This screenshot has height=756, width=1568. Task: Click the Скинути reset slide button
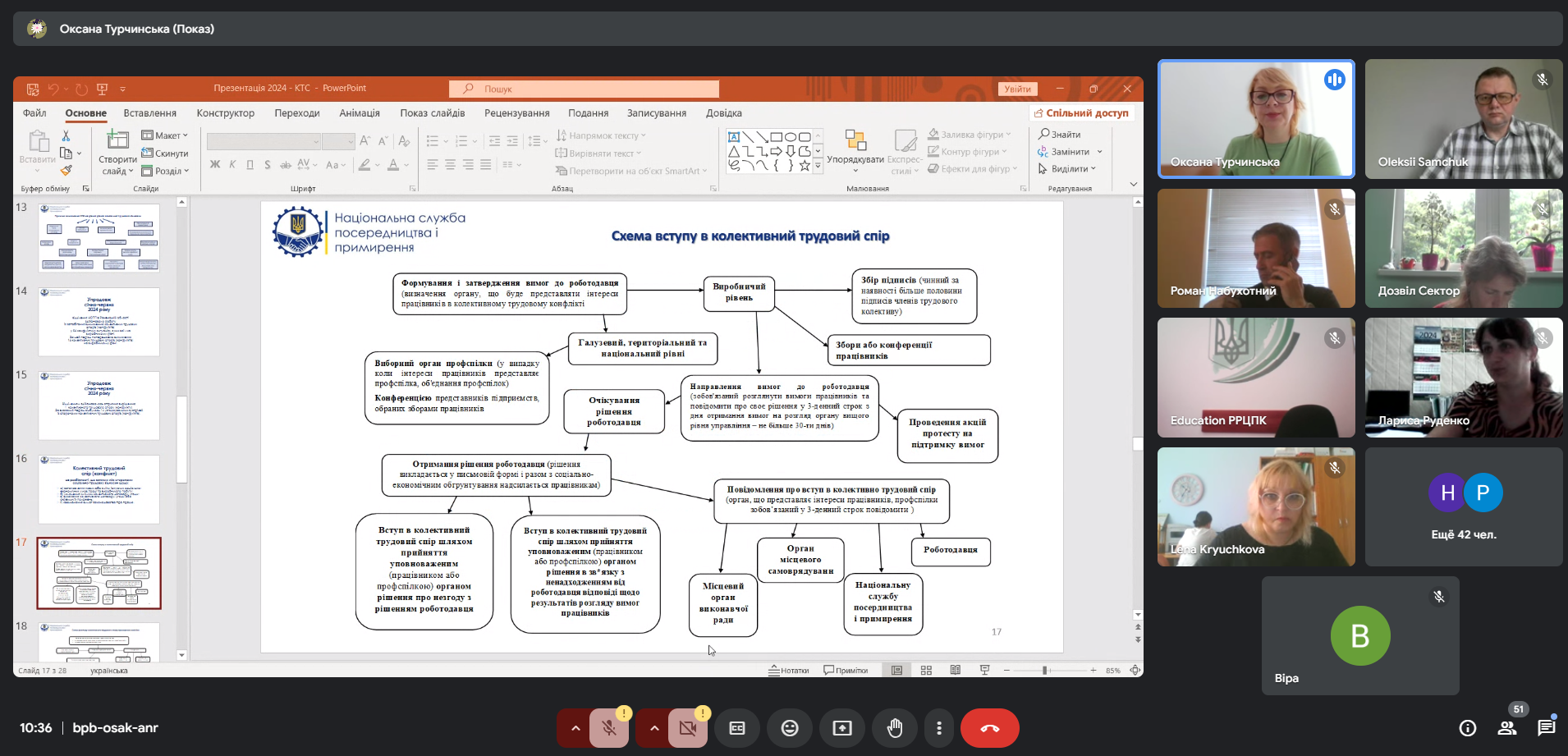point(165,153)
